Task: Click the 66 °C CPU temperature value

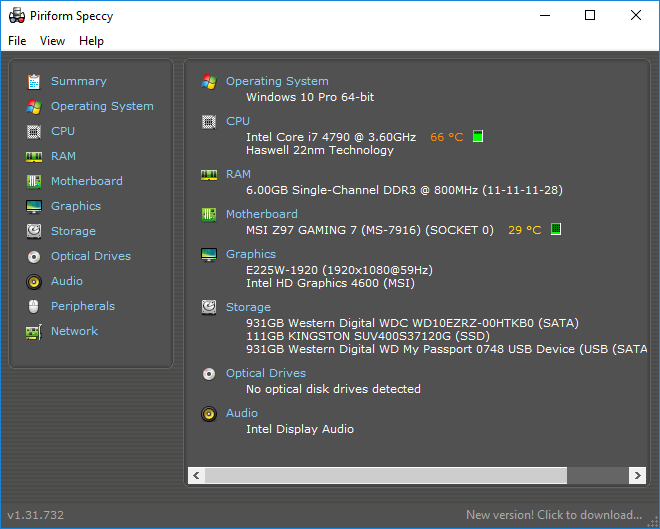Action: (x=447, y=137)
